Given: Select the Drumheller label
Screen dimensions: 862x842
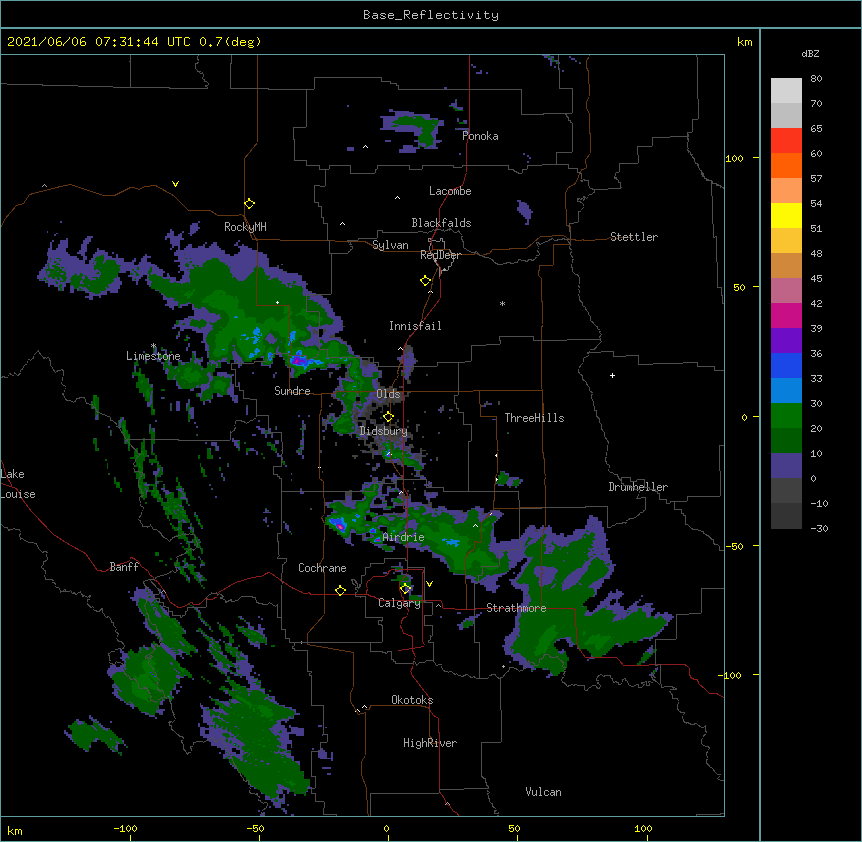Looking at the screenshot, I should click(x=638, y=487).
